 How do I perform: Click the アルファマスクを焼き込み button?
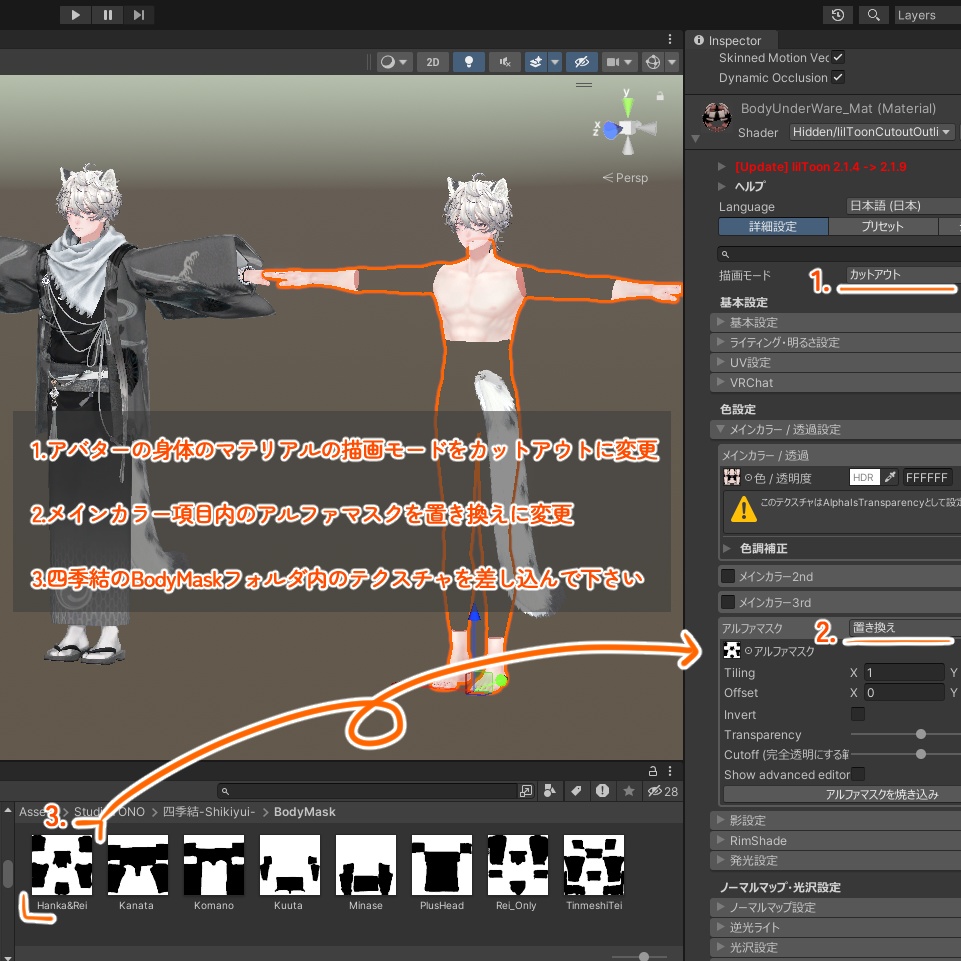pos(881,794)
